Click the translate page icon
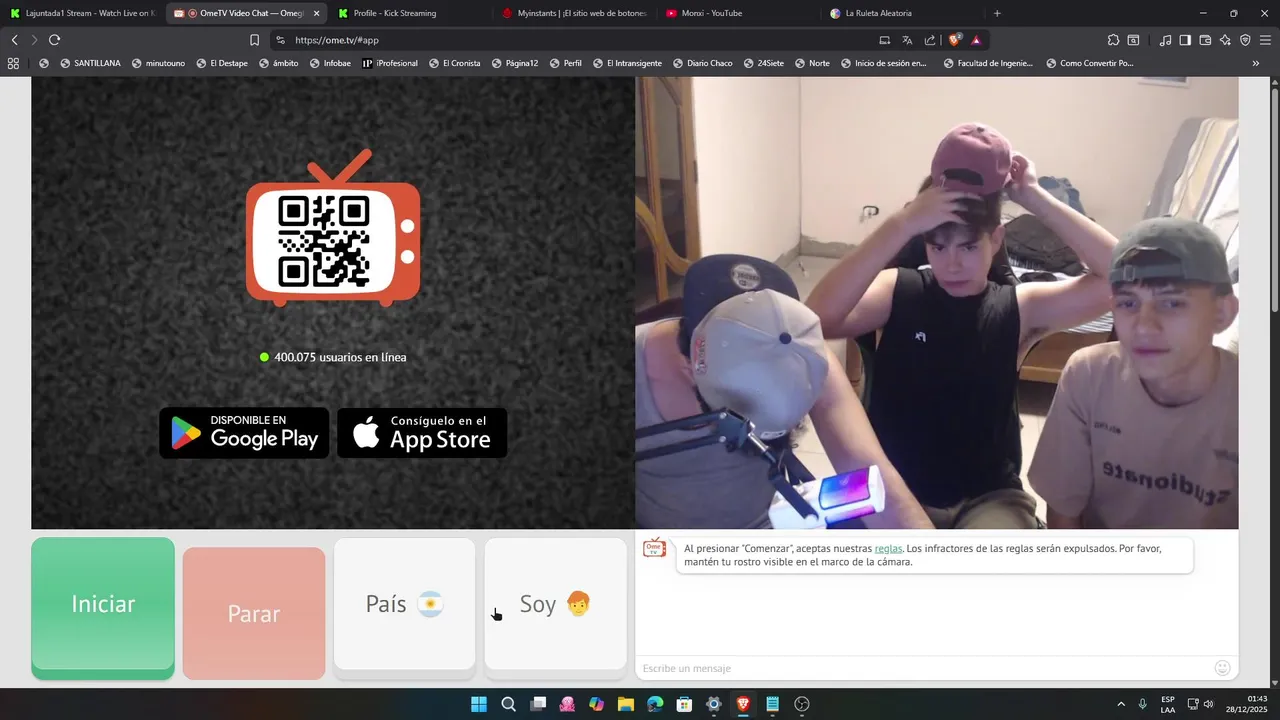Screen dimensions: 1280x720 [x=907, y=40]
